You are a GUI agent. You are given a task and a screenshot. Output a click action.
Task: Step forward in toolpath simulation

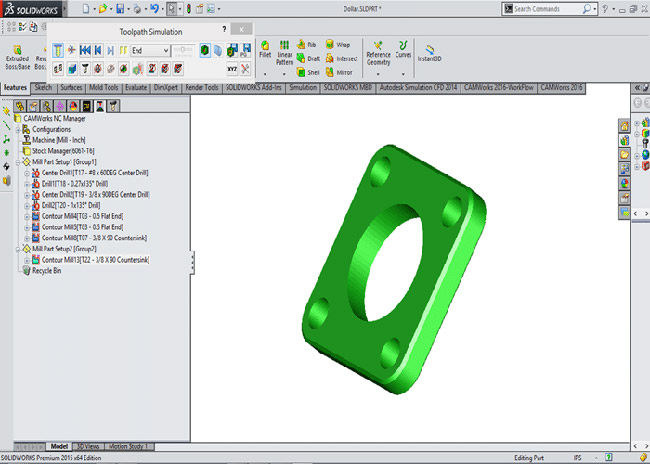(110, 51)
